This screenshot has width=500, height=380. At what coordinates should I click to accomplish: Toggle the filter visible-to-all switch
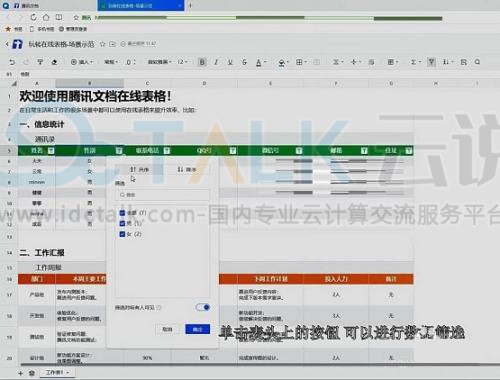(203, 307)
